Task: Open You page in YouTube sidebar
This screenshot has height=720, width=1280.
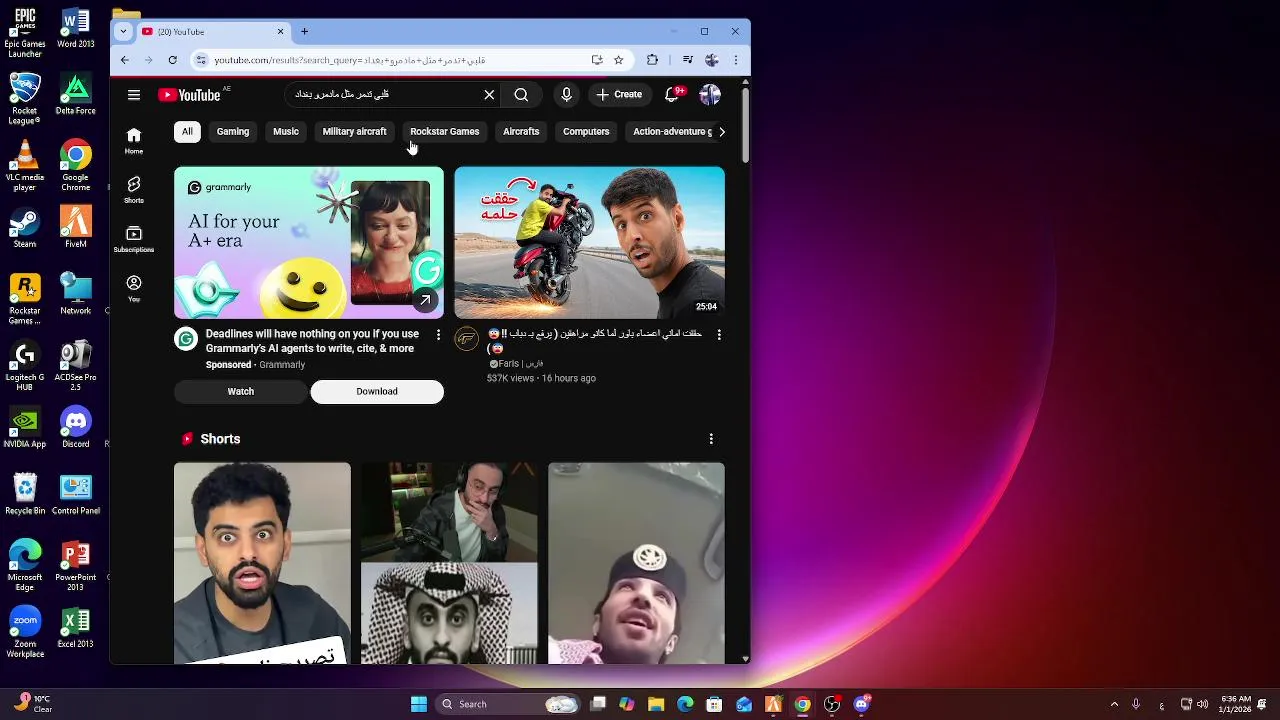Action: 134,288
